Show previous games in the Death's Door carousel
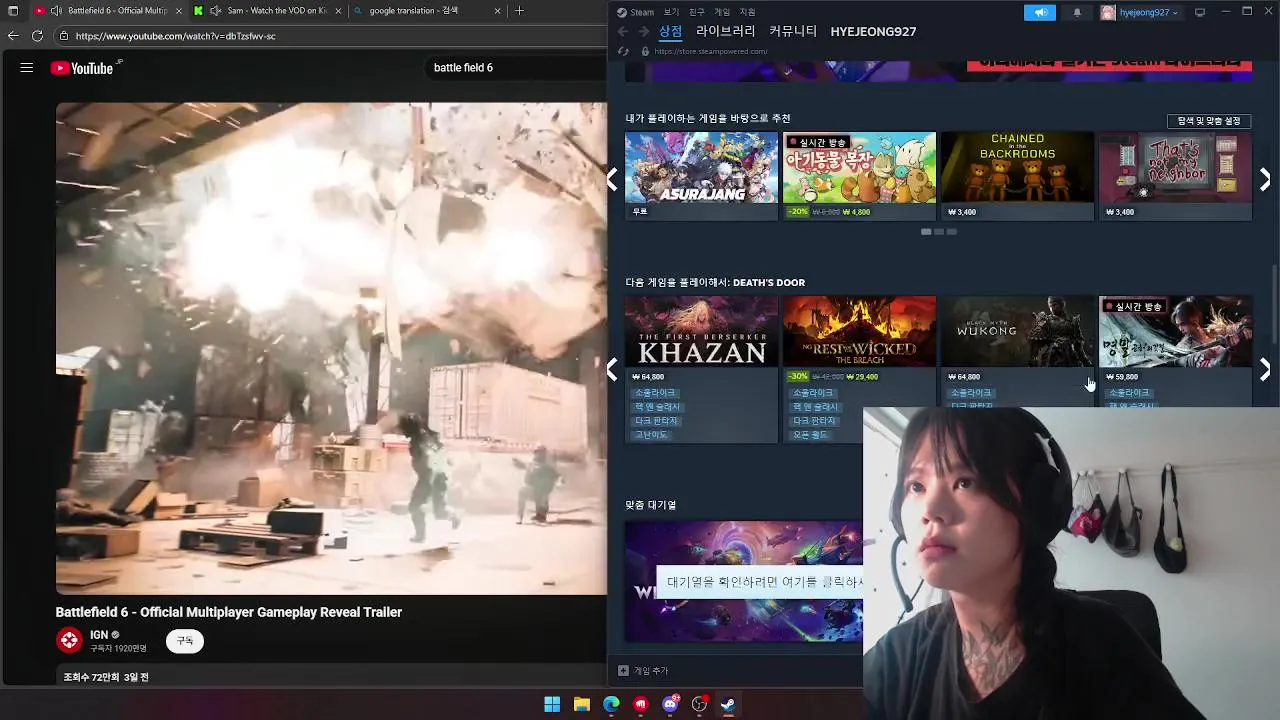1280x720 pixels. click(612, 369)
